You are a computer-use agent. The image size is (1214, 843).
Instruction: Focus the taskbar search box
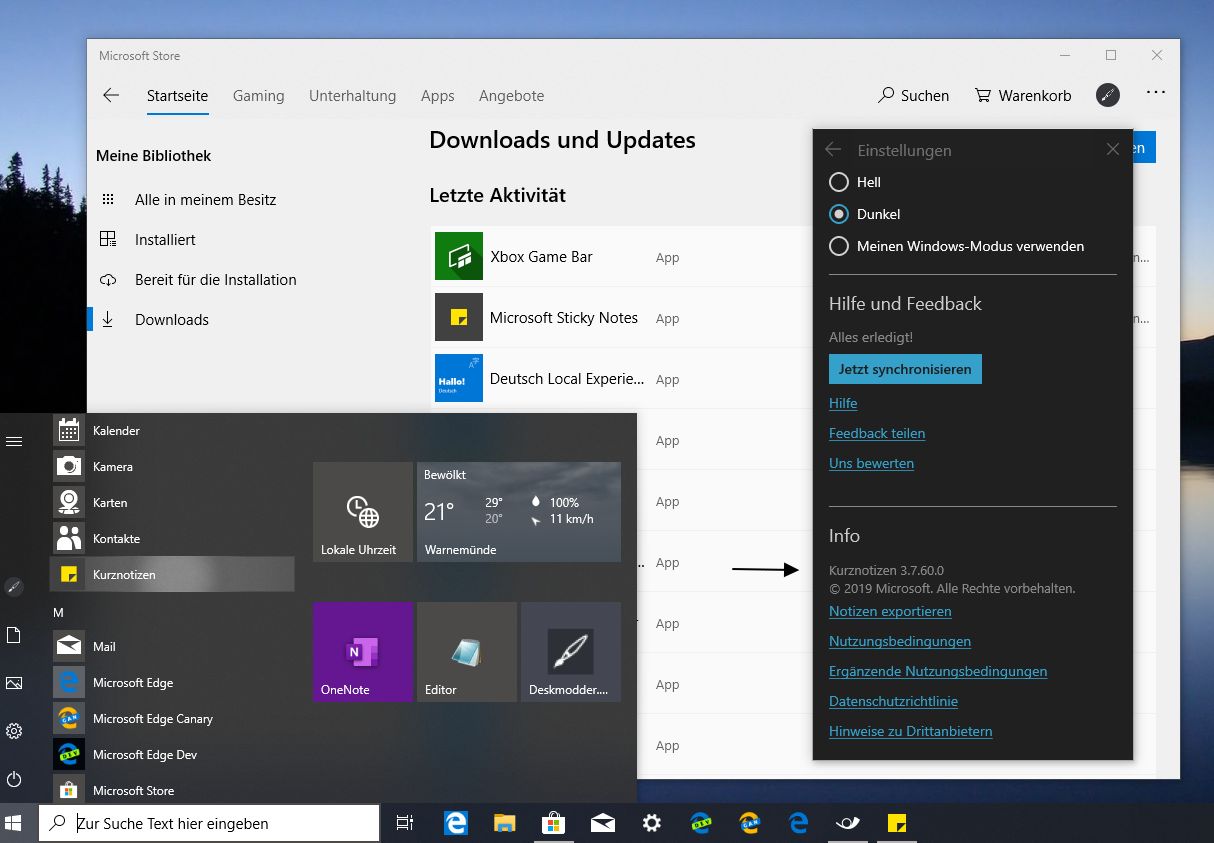pyautogui.click(x=209, y=823)
